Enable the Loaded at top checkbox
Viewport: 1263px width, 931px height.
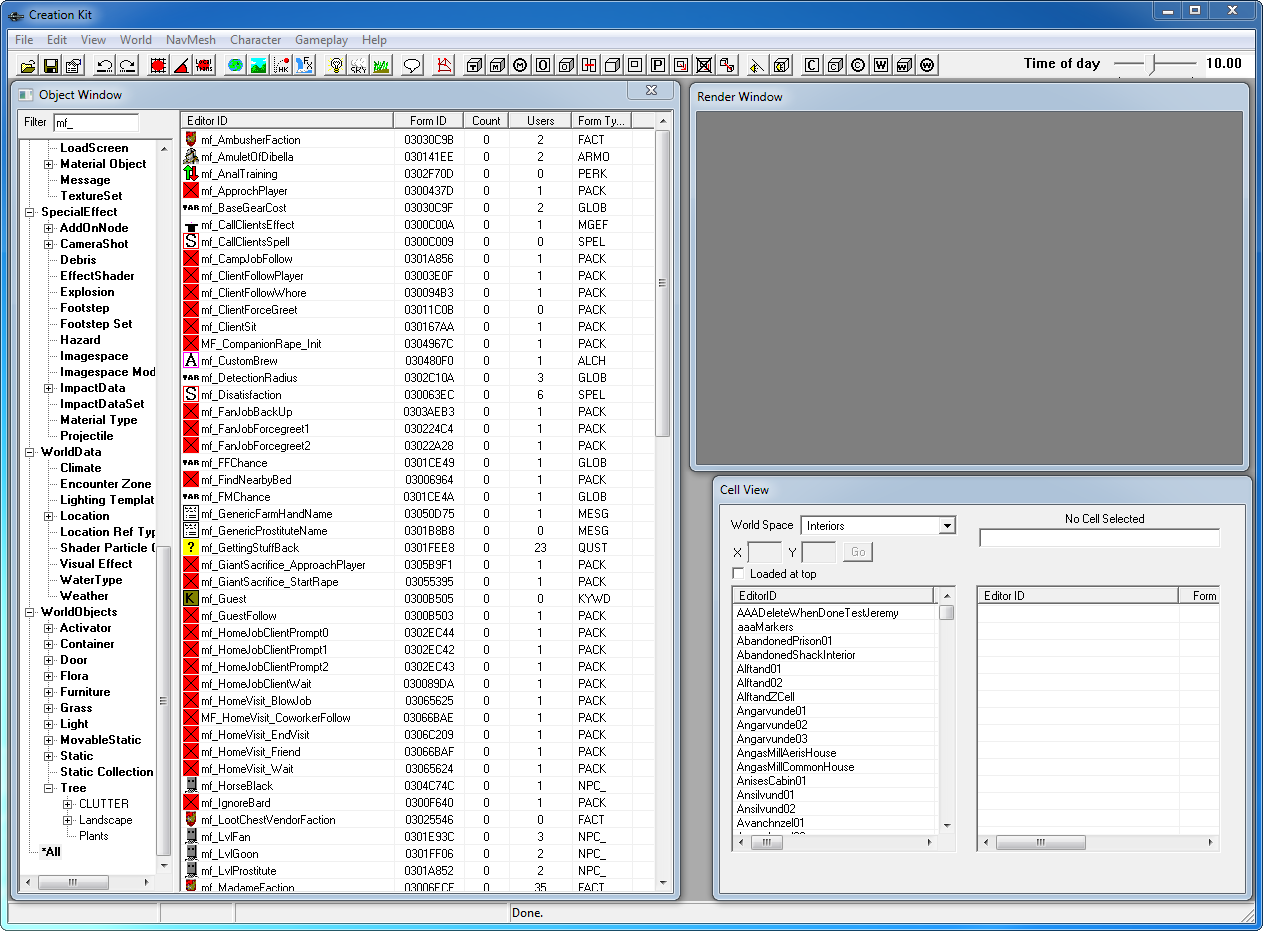pos(738,574)
